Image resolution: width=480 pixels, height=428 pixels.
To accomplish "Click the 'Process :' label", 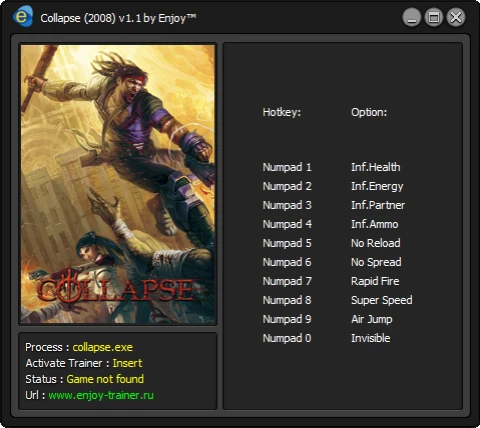I will coord(47,347).
